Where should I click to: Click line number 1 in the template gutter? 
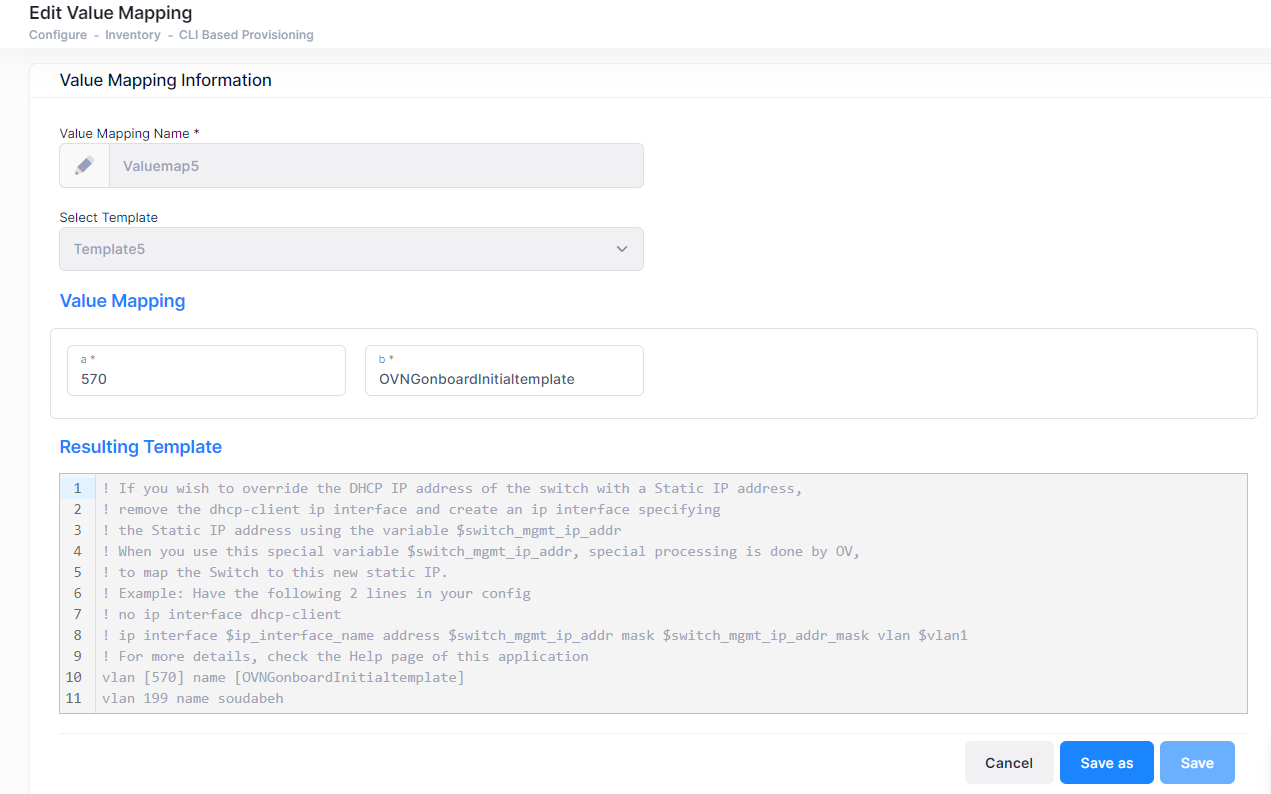[x=77, y=489]
